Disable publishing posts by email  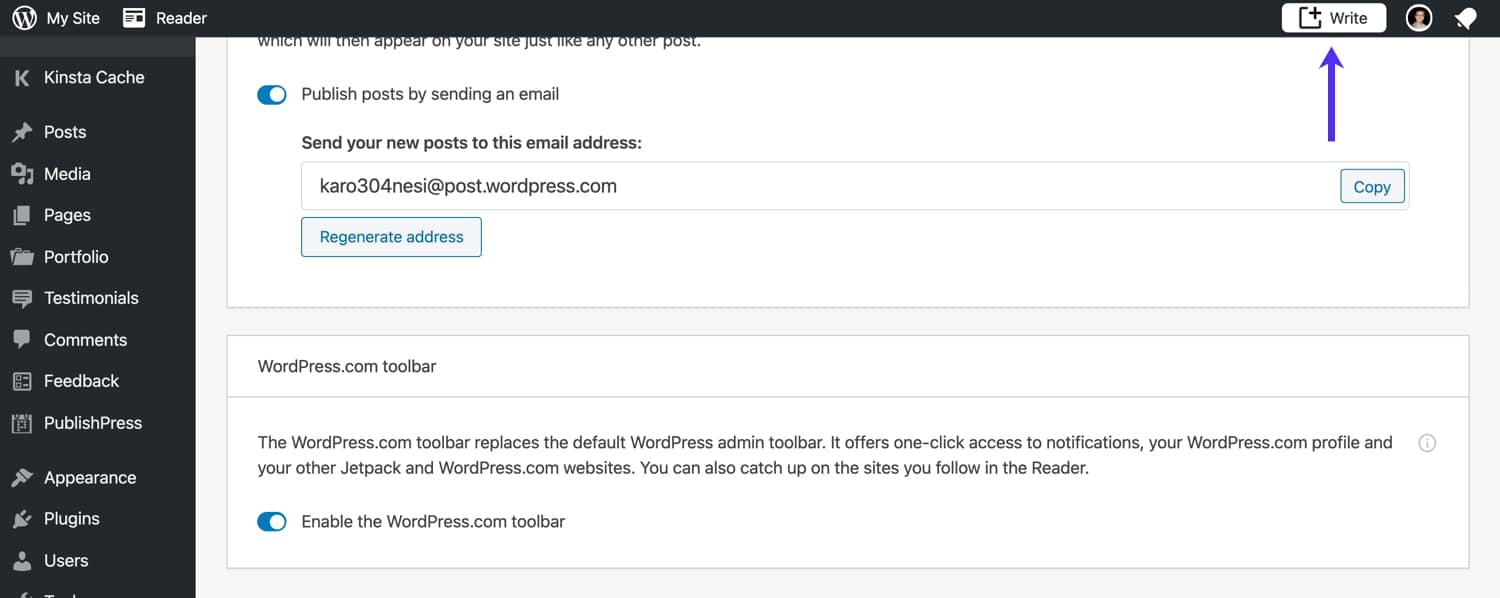click(x=271, y=94)
